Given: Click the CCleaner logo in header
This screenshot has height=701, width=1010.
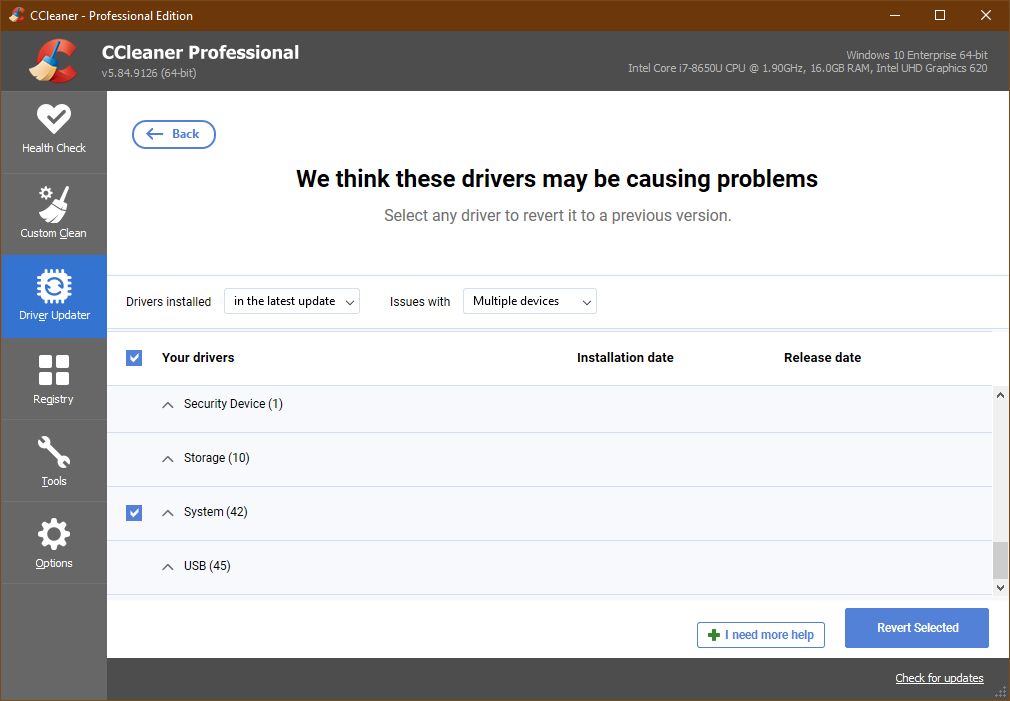Looking at the screenshot, I should coord(53,61).
